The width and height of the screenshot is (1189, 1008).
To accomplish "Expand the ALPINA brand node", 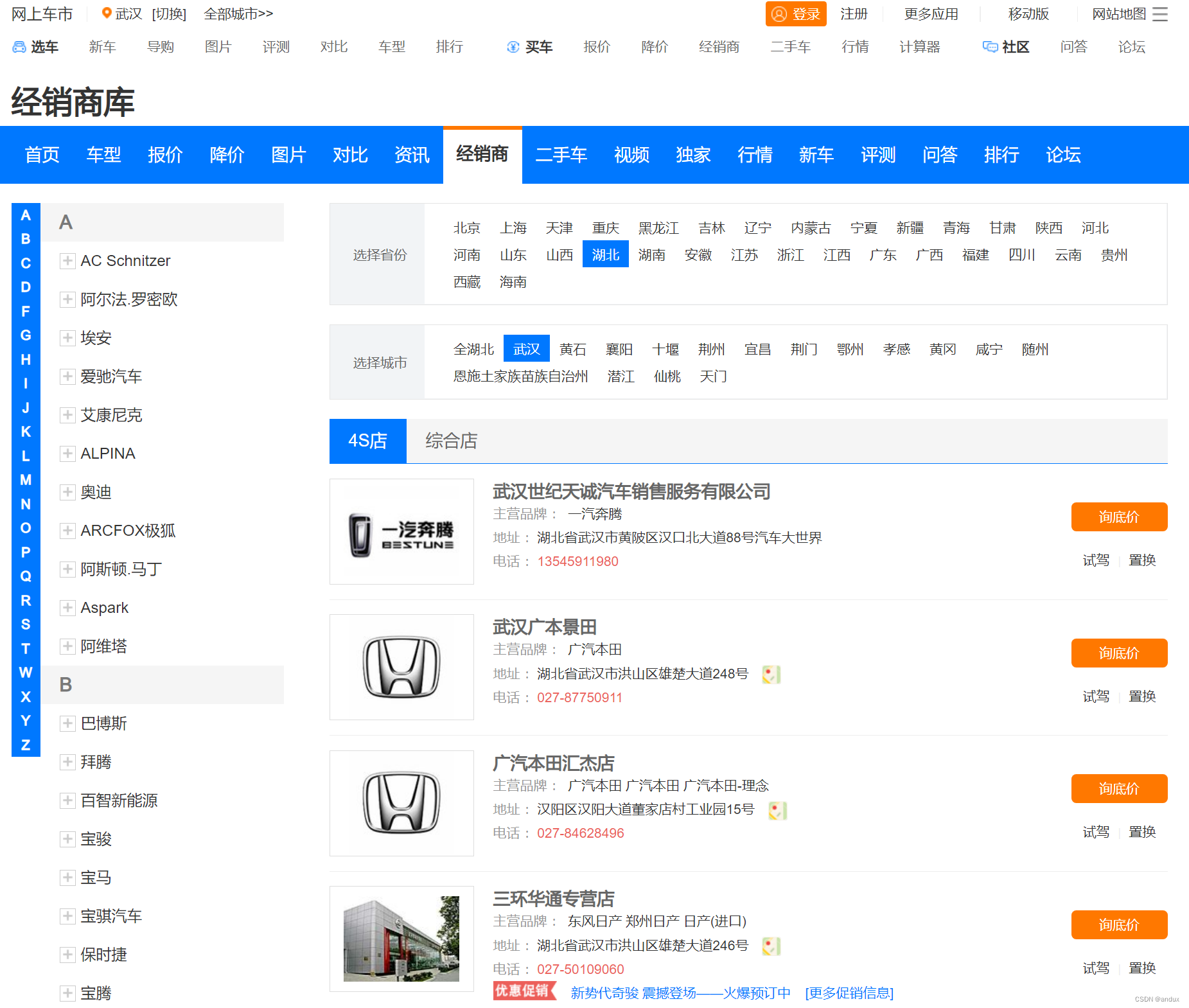I will click(x=67, y=454).
